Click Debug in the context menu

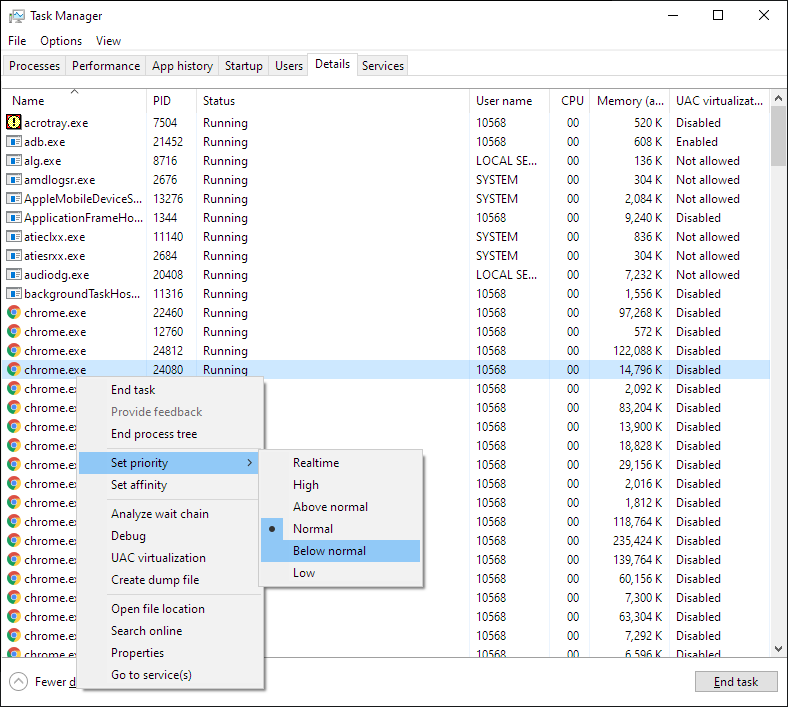[170, 536]
